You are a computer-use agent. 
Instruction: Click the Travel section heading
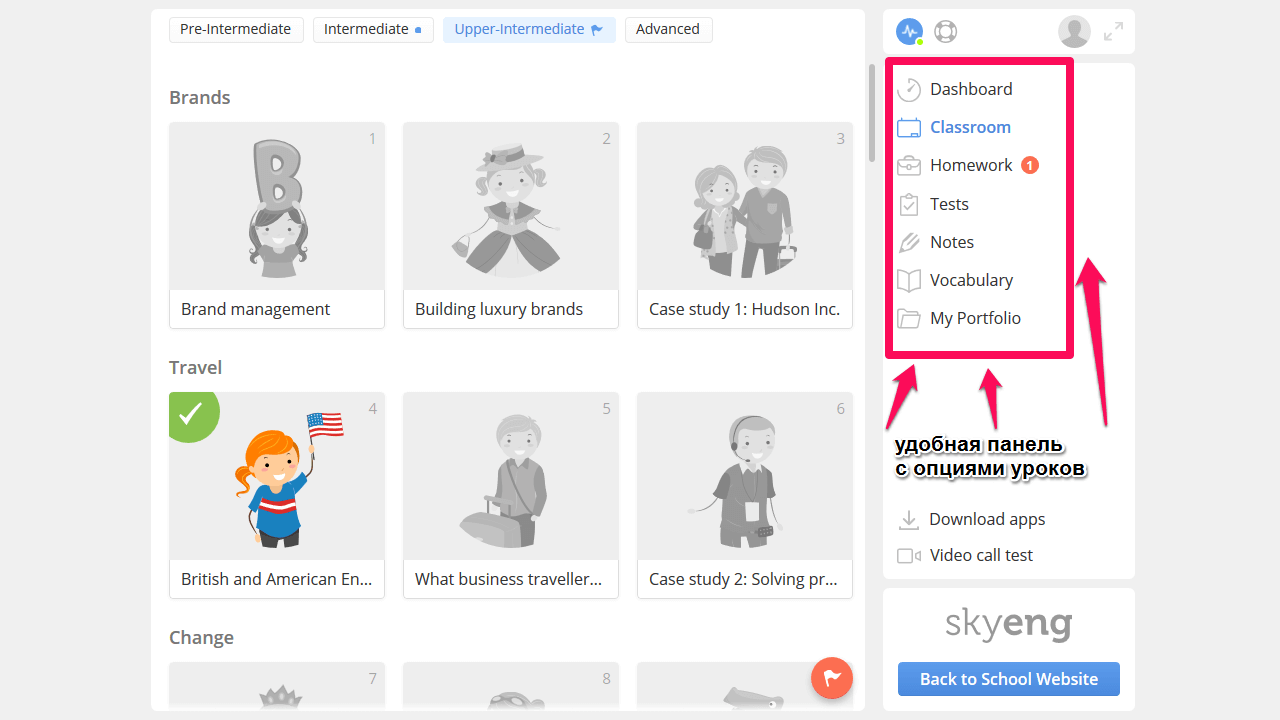pos(195,367)
